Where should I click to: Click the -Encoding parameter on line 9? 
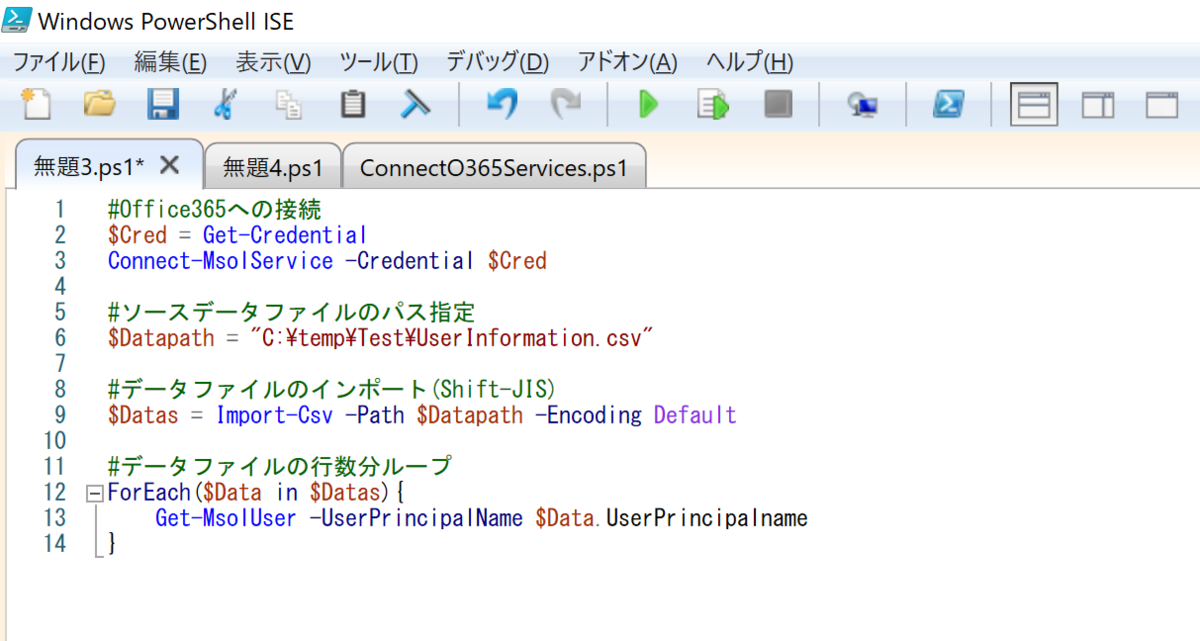pos(589,415)
